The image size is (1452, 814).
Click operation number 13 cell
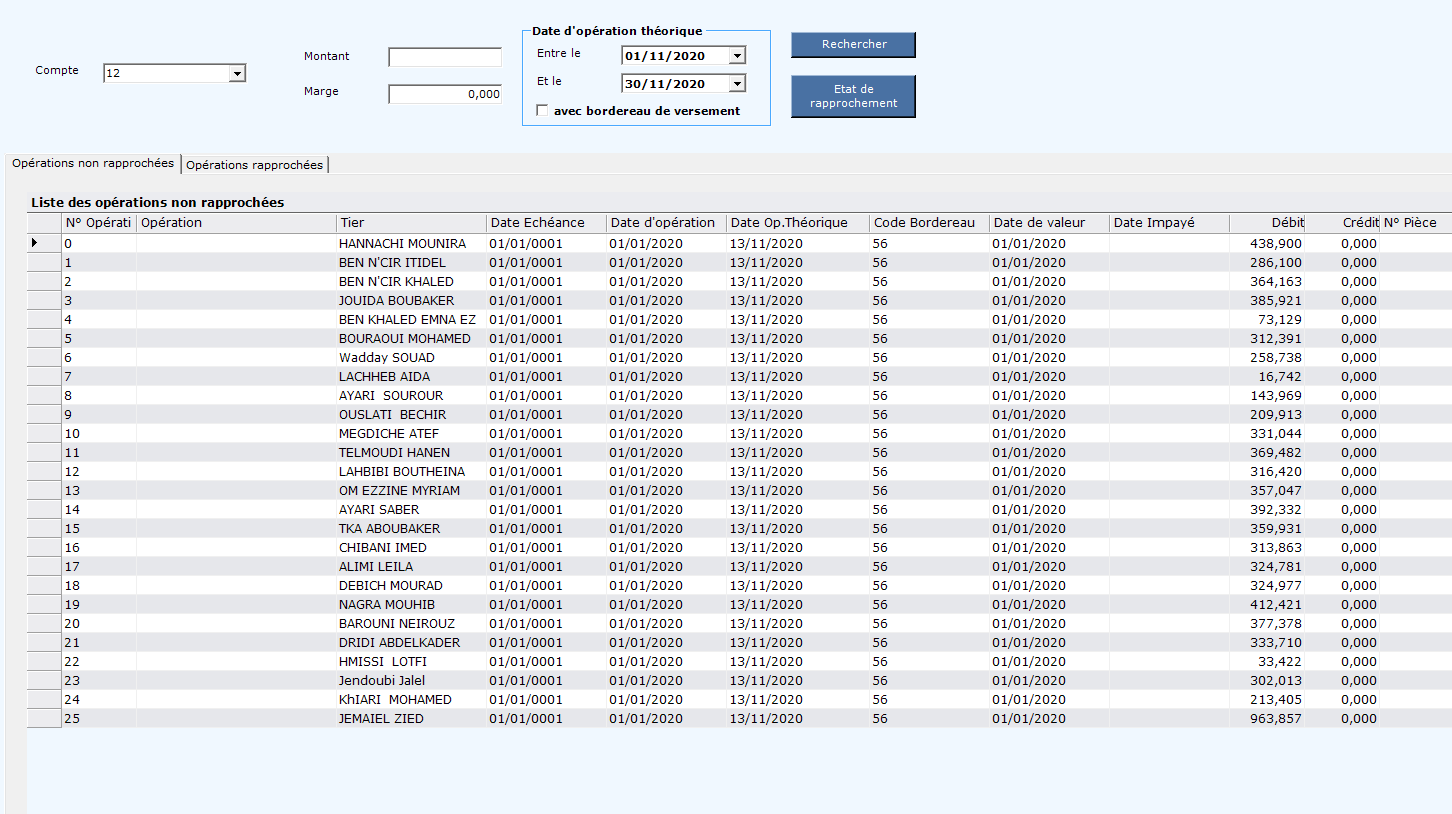point(99,490)
